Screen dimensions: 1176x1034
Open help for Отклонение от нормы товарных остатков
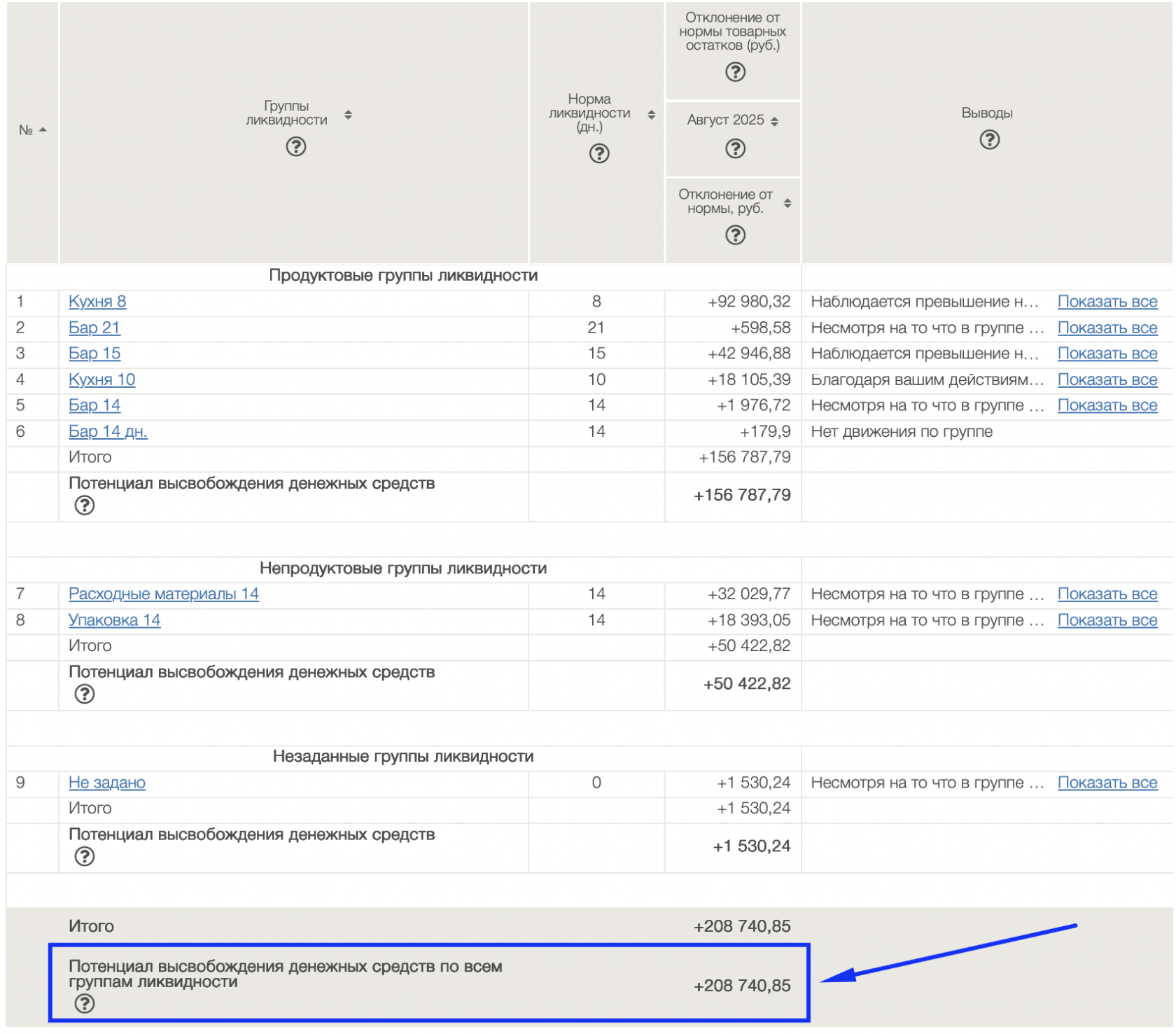[x=735, y=72]
